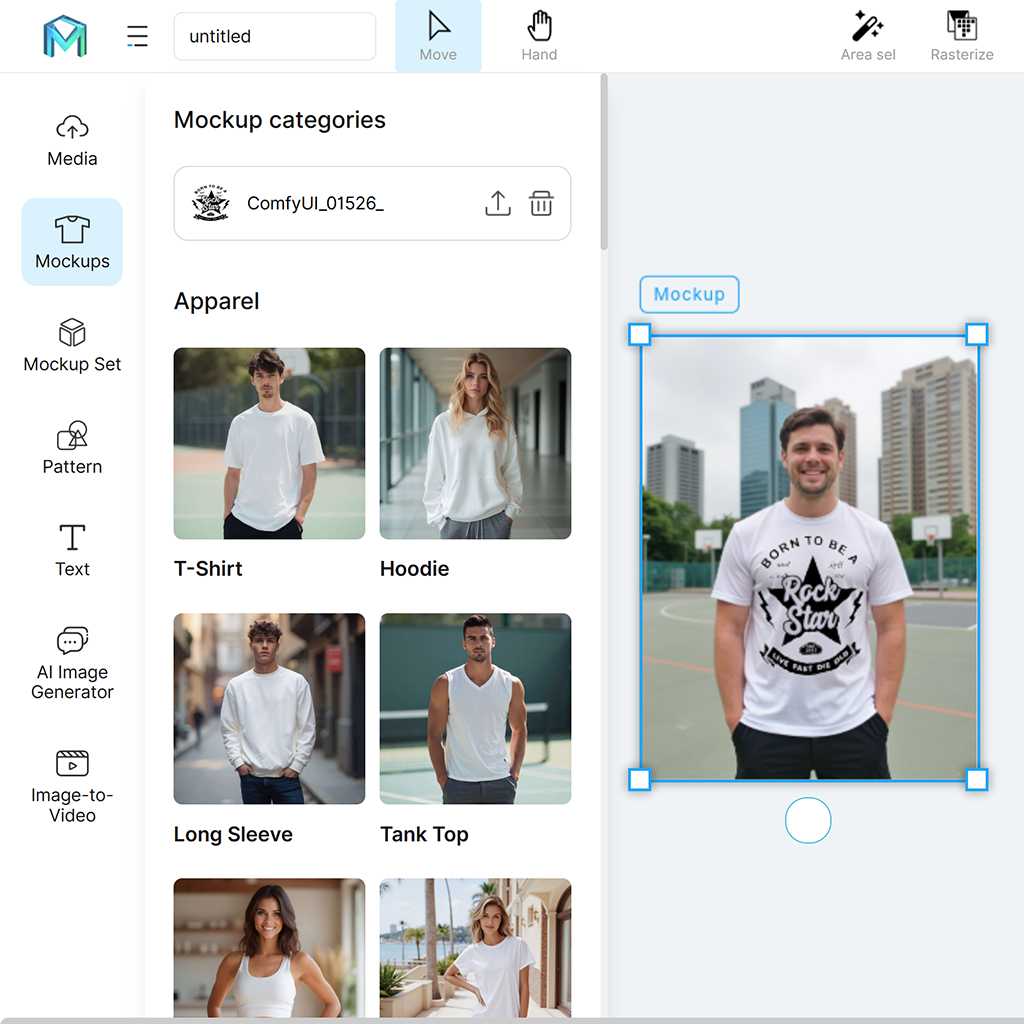Click the Long Sleeve category label

[x=233, y=835]
